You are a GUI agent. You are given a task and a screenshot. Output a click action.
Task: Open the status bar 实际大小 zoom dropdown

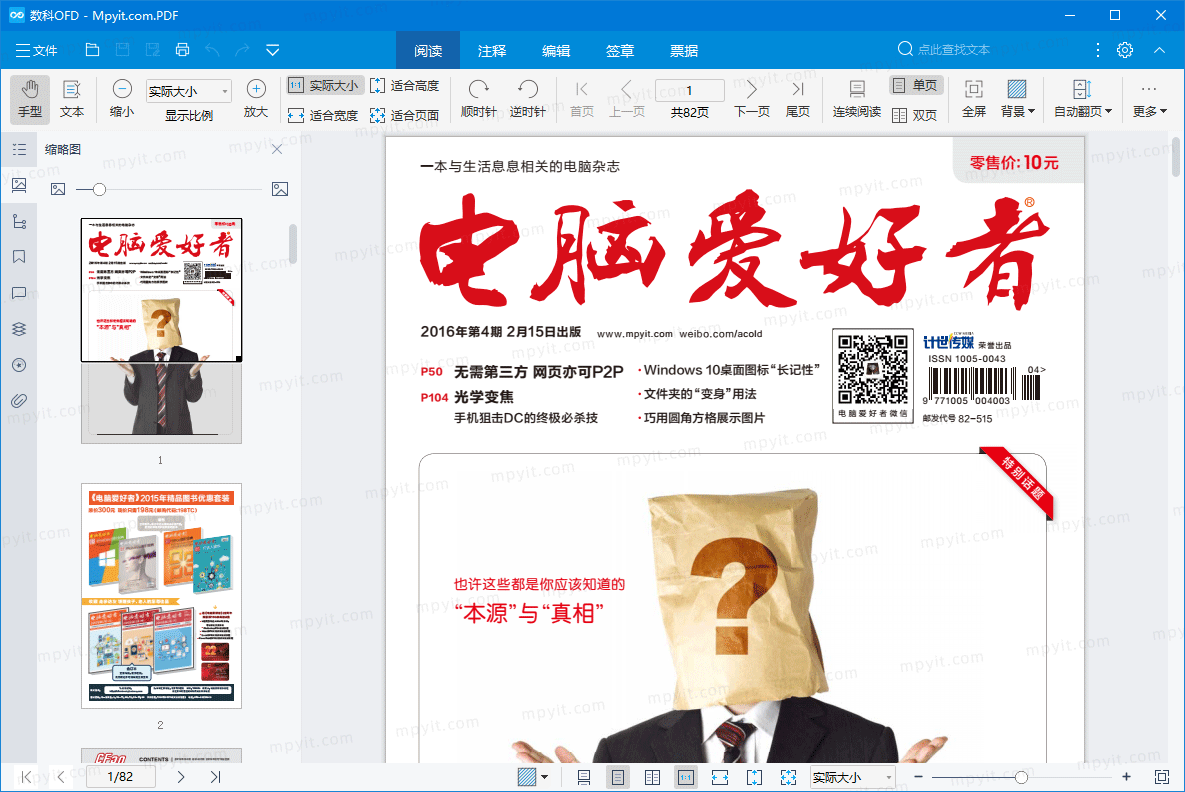tap(852, 777)
